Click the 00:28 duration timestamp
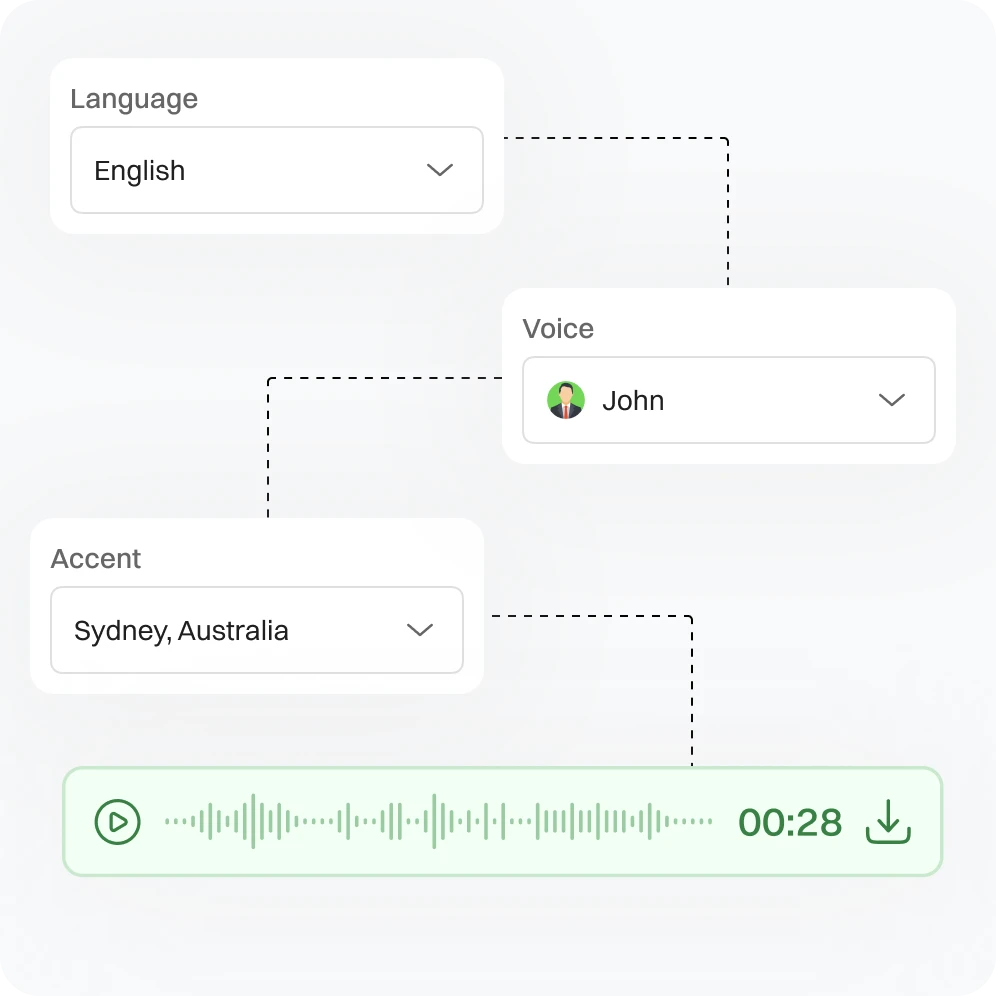Screen dimensions: 996x996 coord(790,823)
